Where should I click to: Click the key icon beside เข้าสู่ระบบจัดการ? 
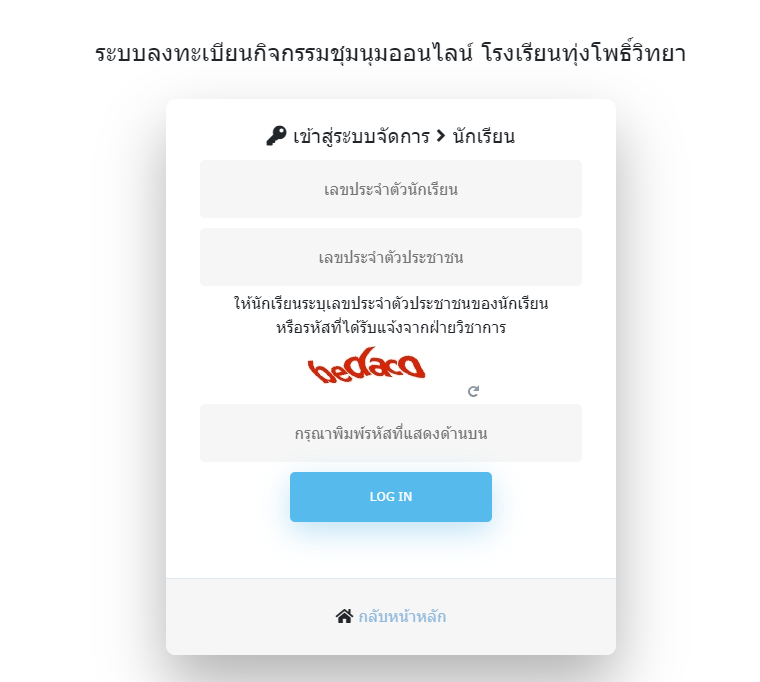point(276,136)
